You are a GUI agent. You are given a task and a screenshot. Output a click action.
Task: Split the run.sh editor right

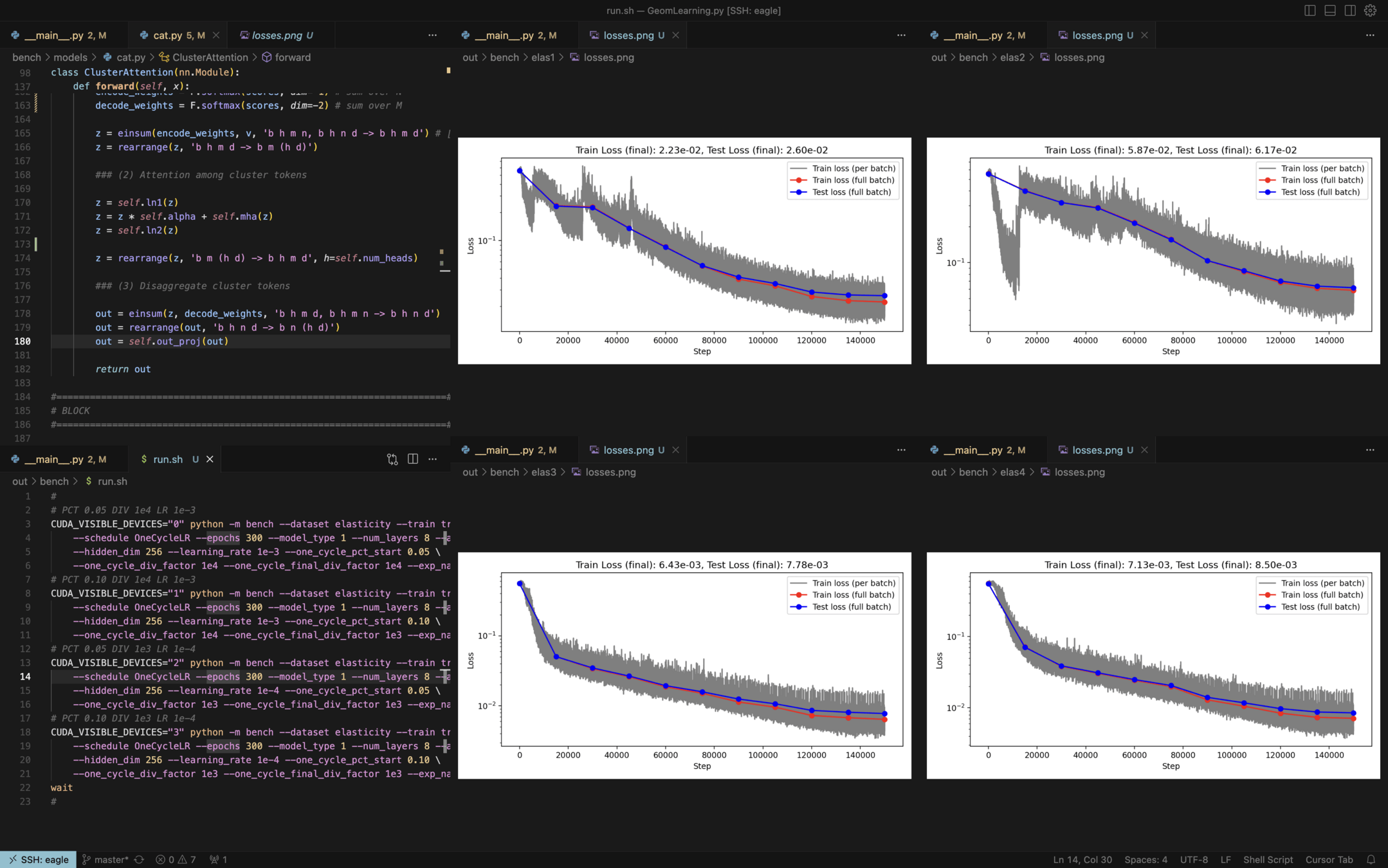(413, 459)
